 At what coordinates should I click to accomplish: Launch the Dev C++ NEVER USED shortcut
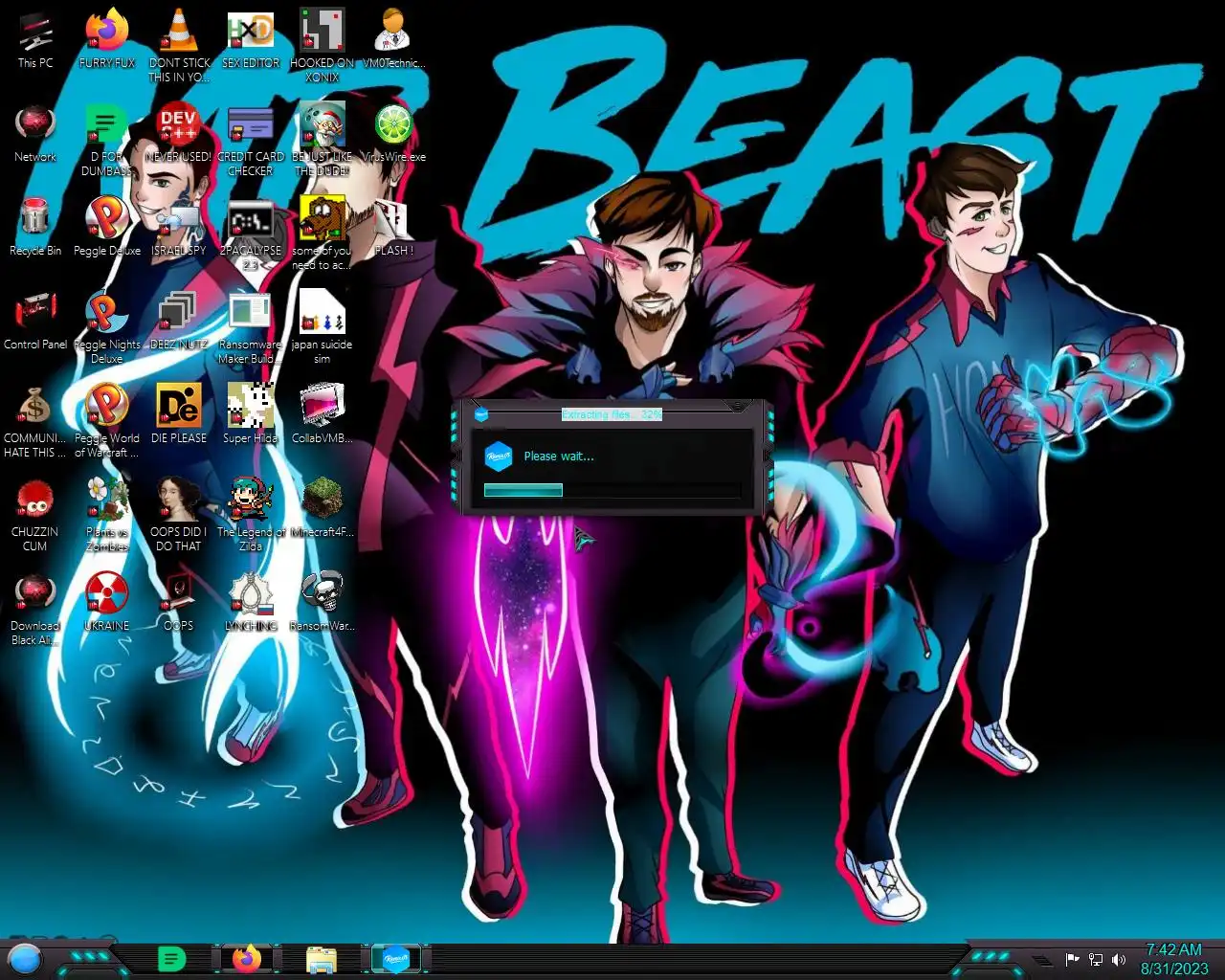(x=179, y=132)
